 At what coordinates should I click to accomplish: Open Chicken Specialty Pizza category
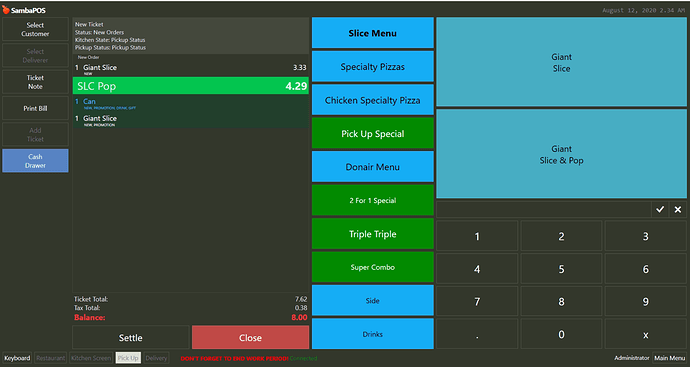[x=373, y=100]
